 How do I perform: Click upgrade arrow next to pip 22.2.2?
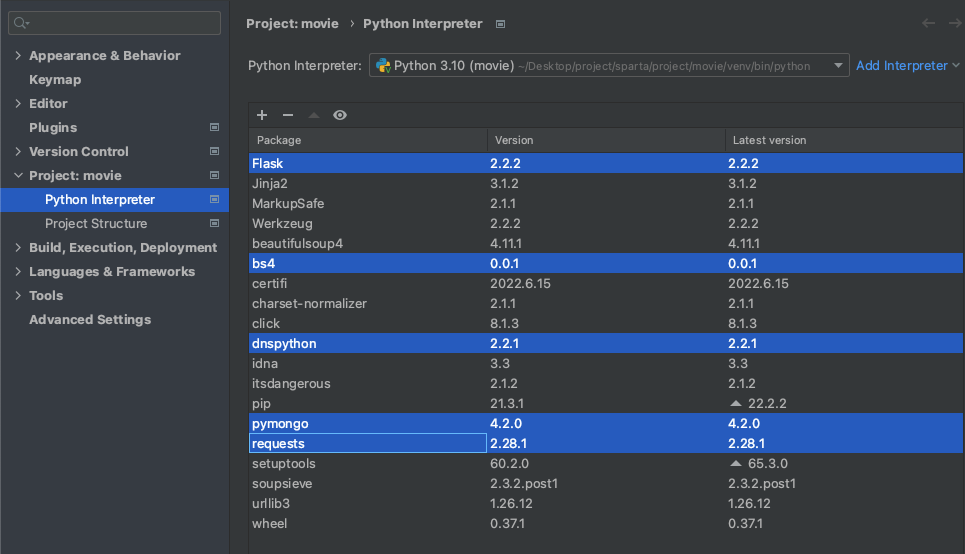[x=735, y=404]
